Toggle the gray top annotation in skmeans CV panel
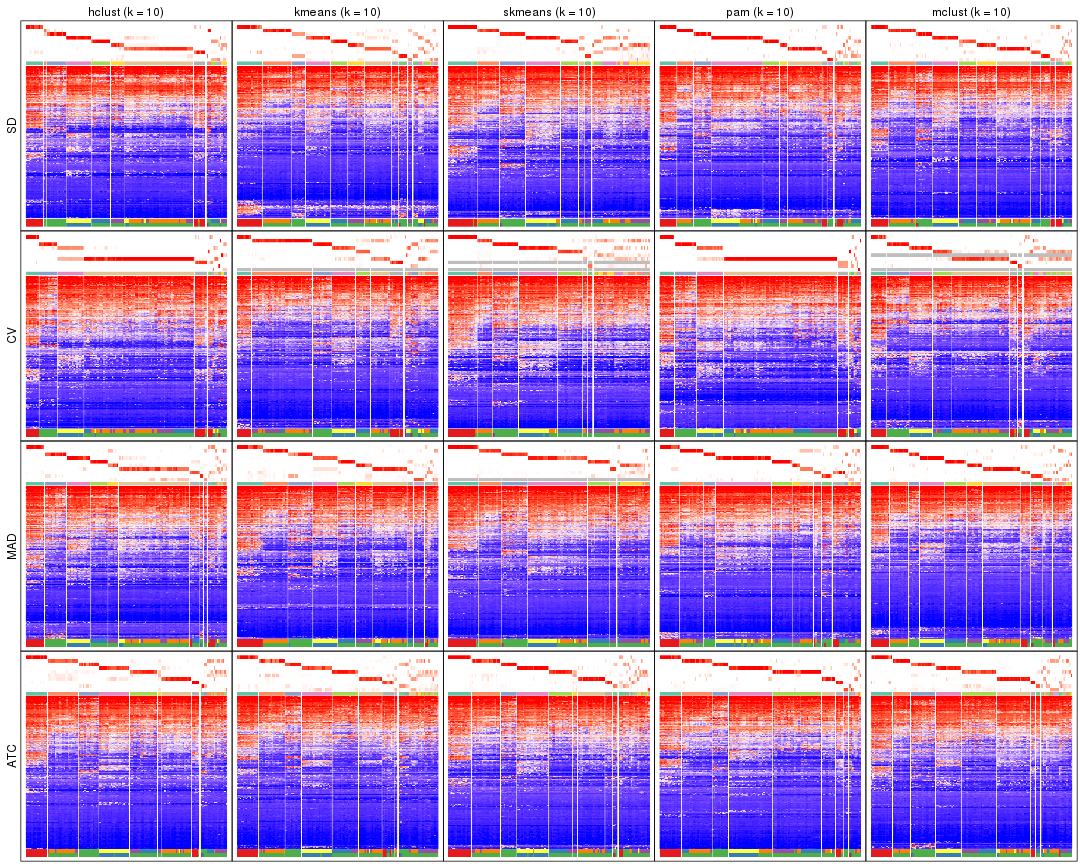Viewport: 1080px width, 864px height. tap(540, 264)
